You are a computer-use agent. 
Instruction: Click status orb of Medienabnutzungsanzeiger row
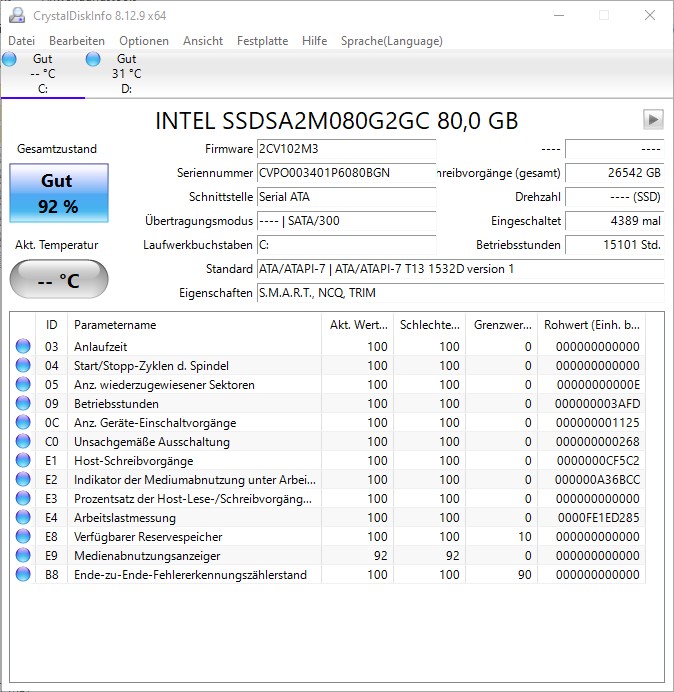(x=23, y=556)
